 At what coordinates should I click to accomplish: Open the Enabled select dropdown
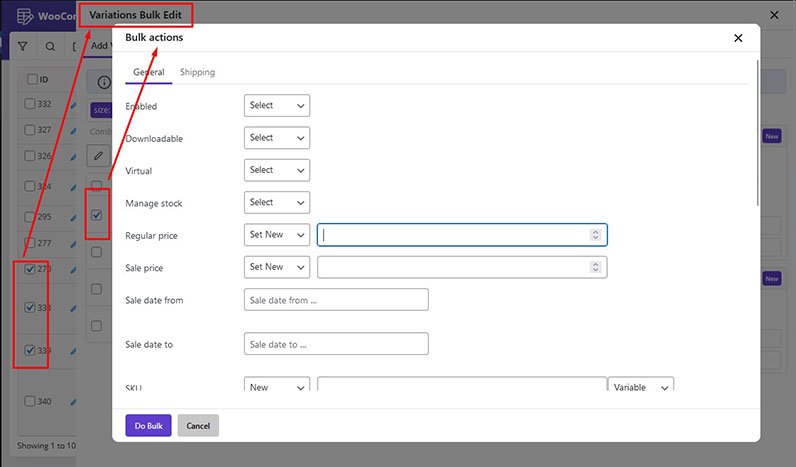point(276,106)
